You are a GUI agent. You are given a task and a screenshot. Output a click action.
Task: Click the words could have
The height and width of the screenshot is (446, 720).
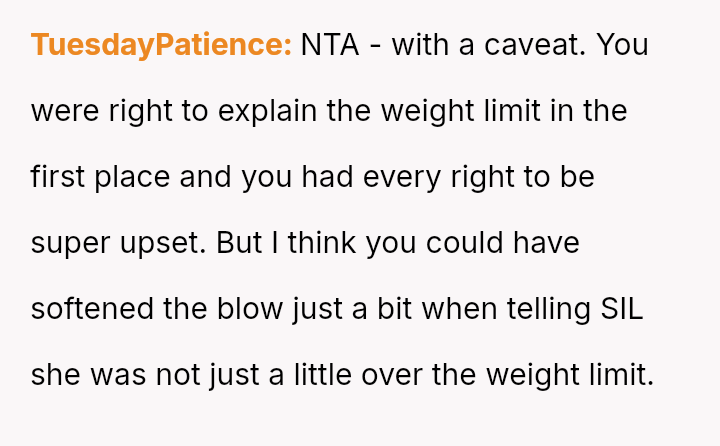tap(502, 243)
